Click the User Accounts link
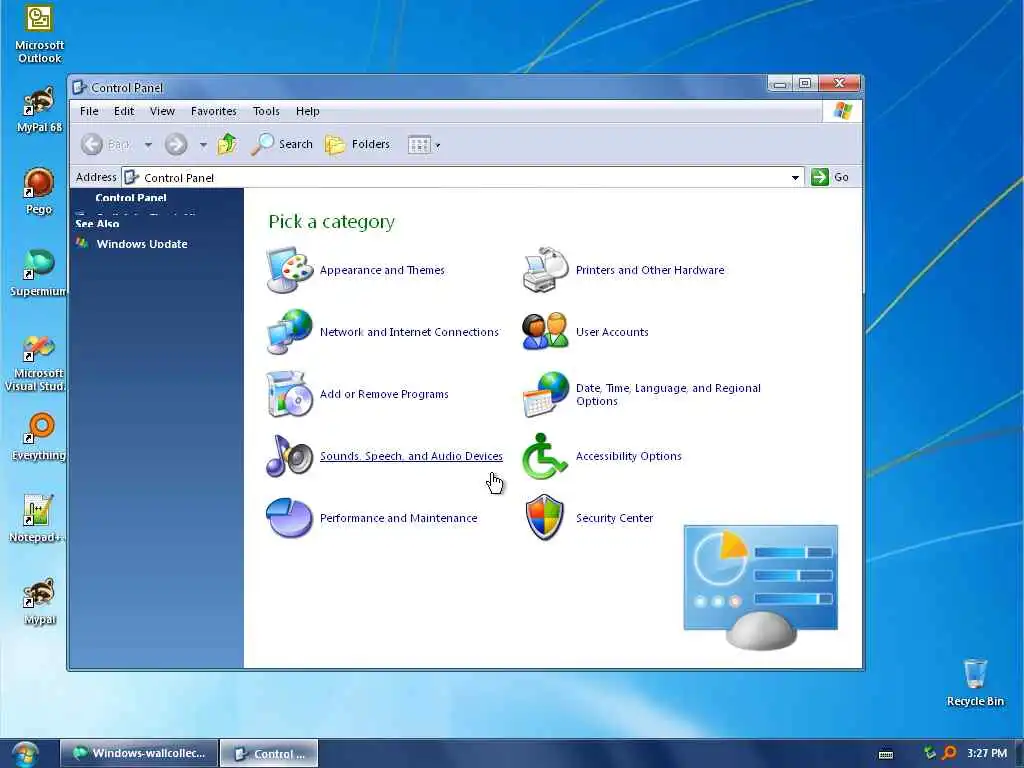The width and height of the screenshot is (1024, 768). pyautogui.click(x=612, y=332)
